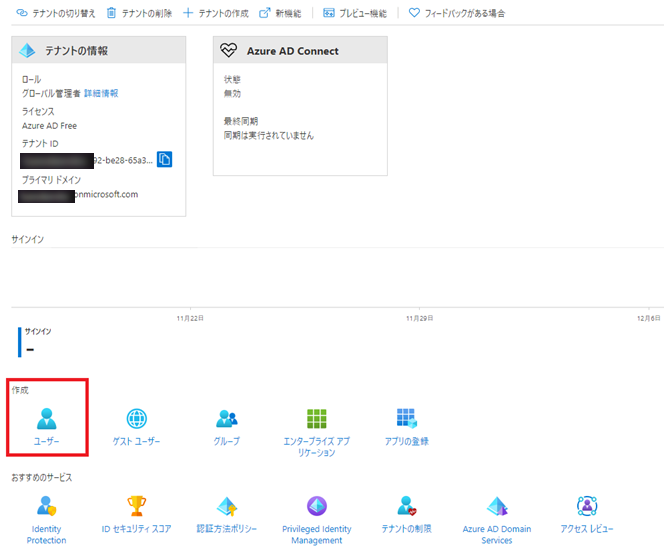Open the テナントの制限 link label
This screenshot has height=556, width=664.
click(407, 528)
